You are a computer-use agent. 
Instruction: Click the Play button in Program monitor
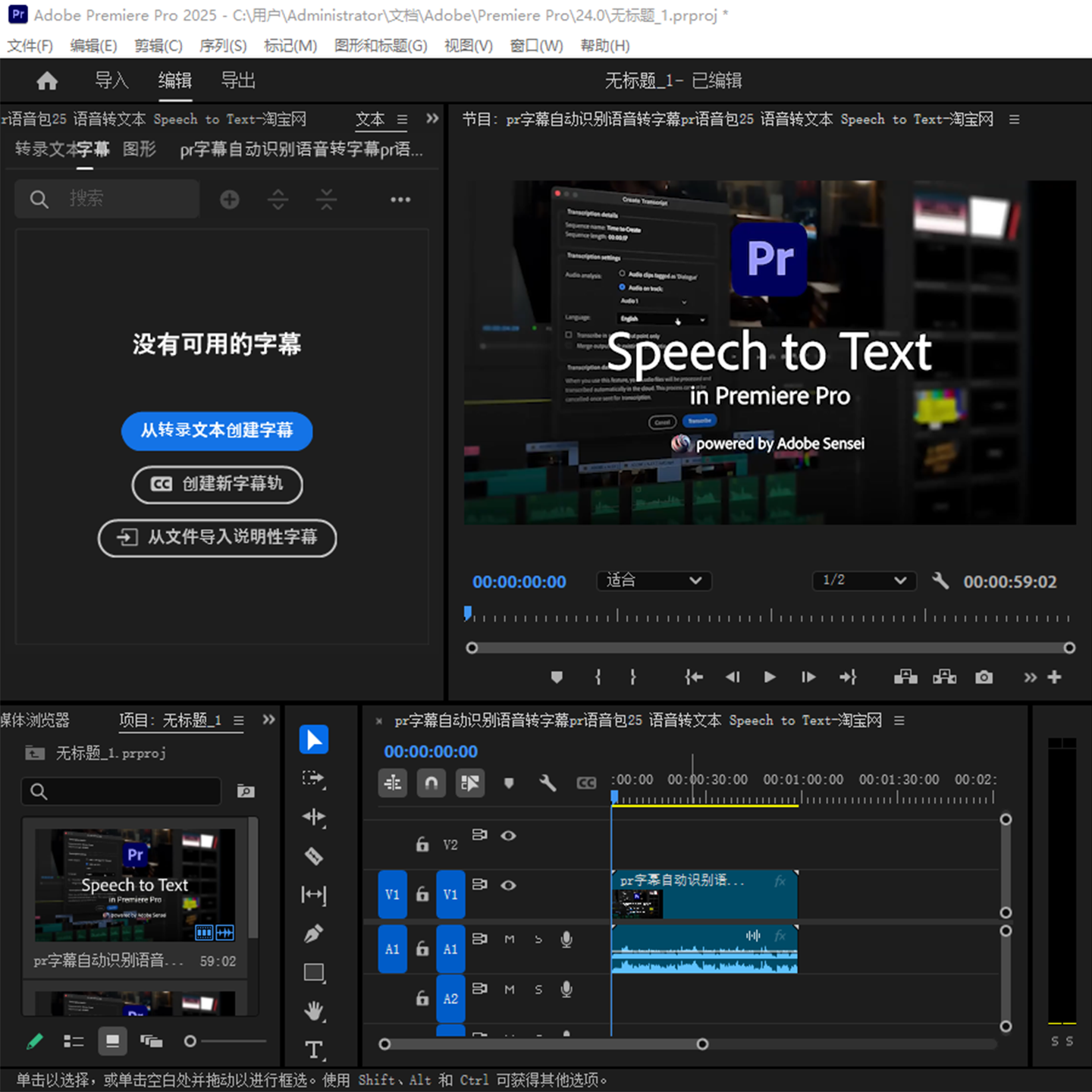coord(770,677)
